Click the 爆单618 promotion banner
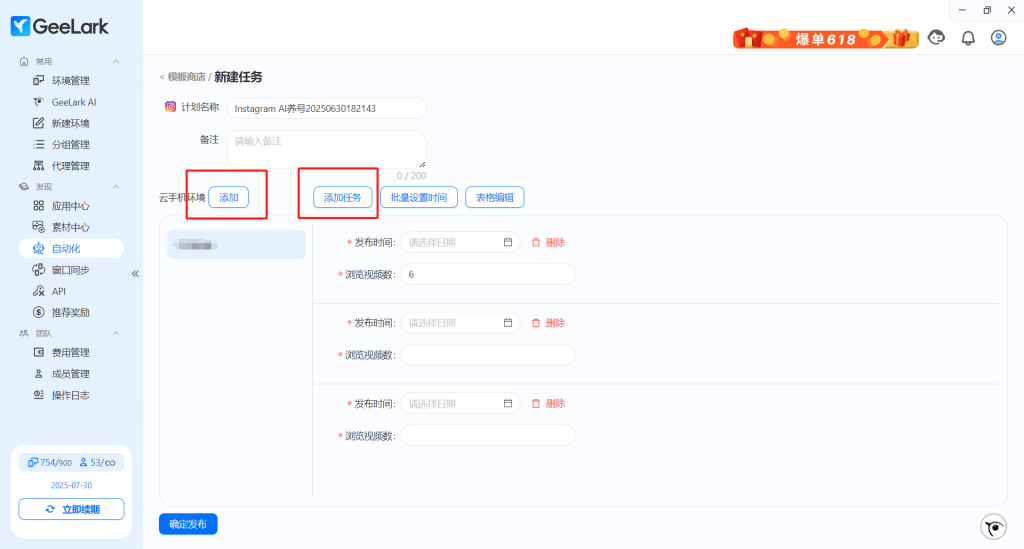Viewport: 1024px width, 549px height. (826, 39)
